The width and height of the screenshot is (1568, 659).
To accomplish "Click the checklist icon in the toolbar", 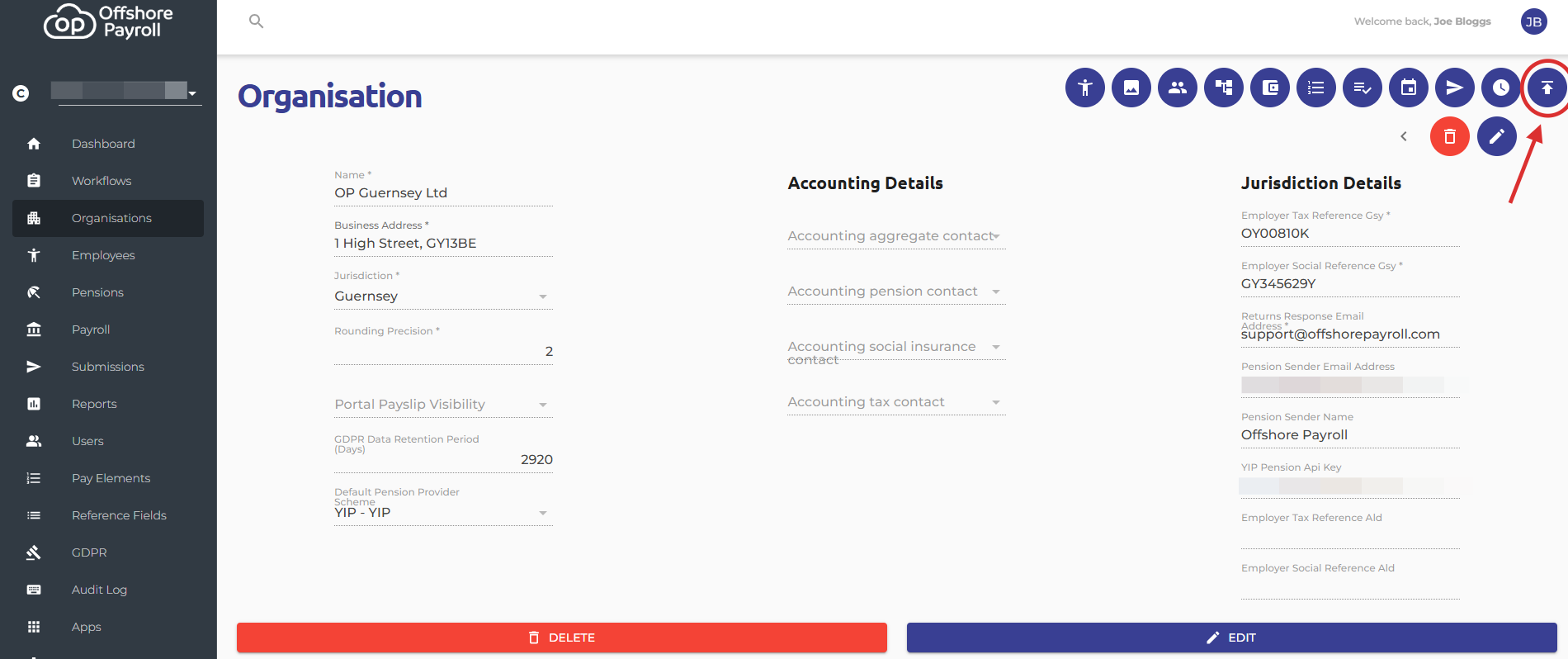I will coord(1363,88).
